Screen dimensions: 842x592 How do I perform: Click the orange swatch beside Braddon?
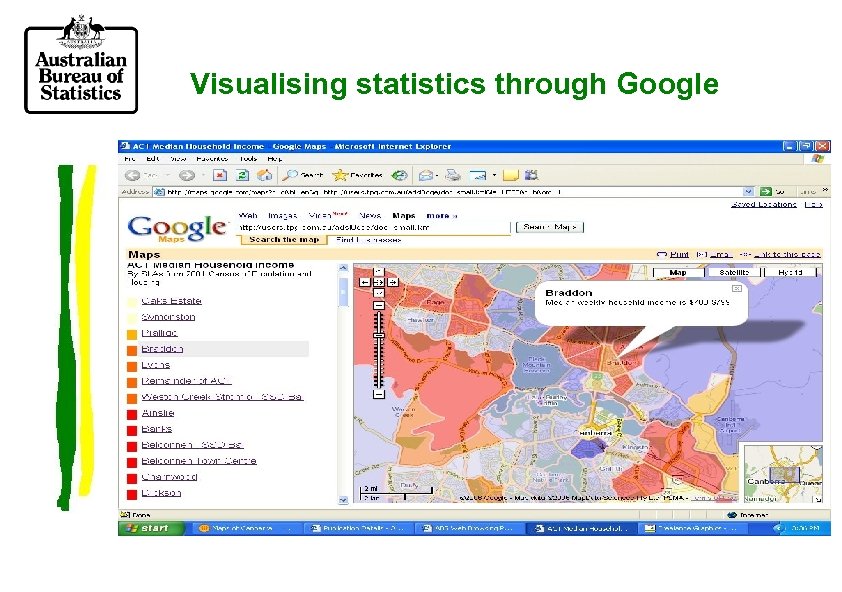(132, 351)
